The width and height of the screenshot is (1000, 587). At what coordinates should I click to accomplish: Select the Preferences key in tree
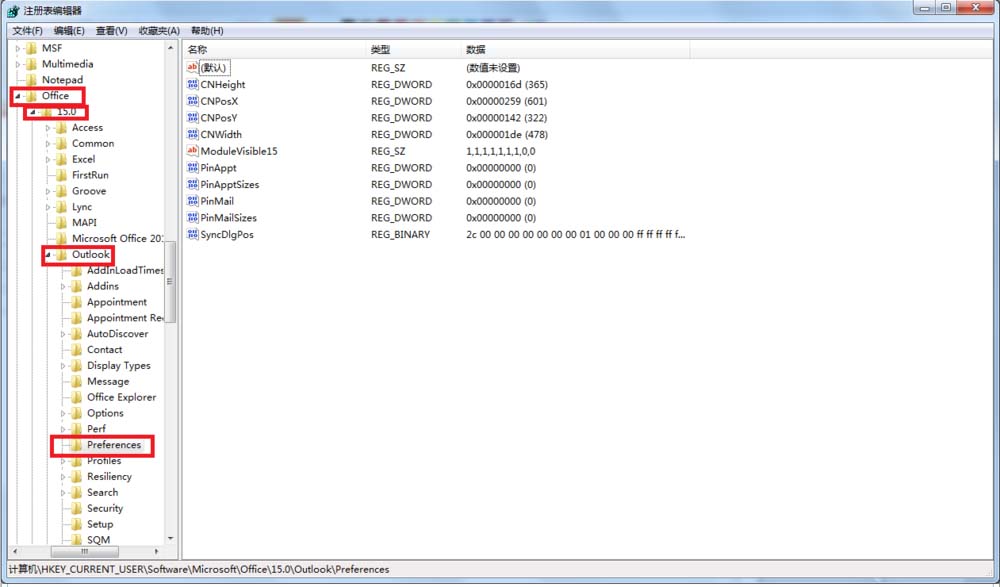(x=113, y=445)
